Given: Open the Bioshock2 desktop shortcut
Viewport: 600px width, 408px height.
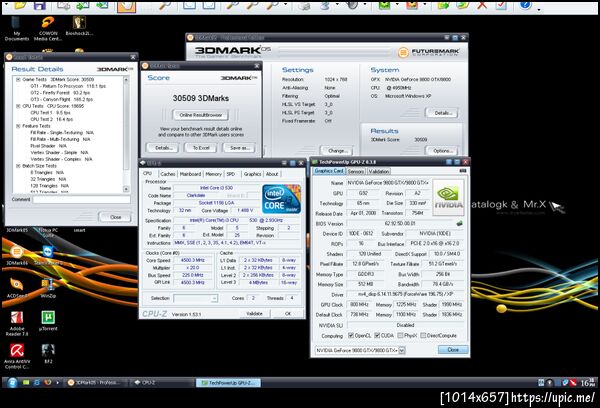Looking at the screenshot, I should tap(79, 26).
